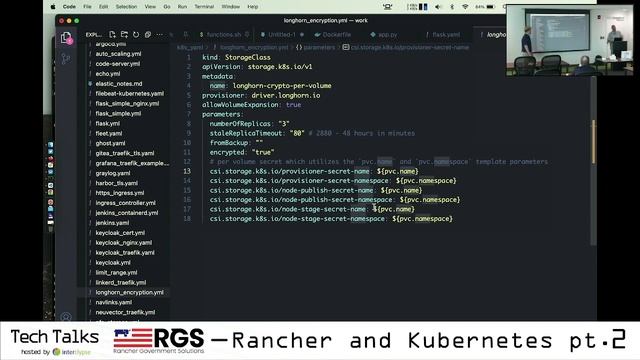
Task: Click parameters in the breadcrumb
Action: point(319,47)
